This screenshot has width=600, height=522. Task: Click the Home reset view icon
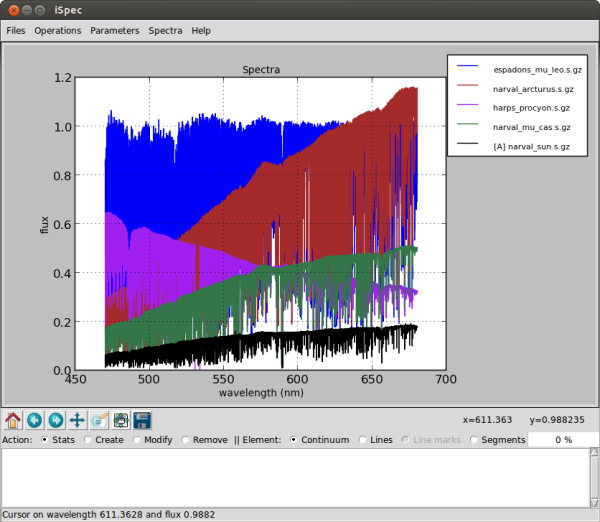[13, 420]
